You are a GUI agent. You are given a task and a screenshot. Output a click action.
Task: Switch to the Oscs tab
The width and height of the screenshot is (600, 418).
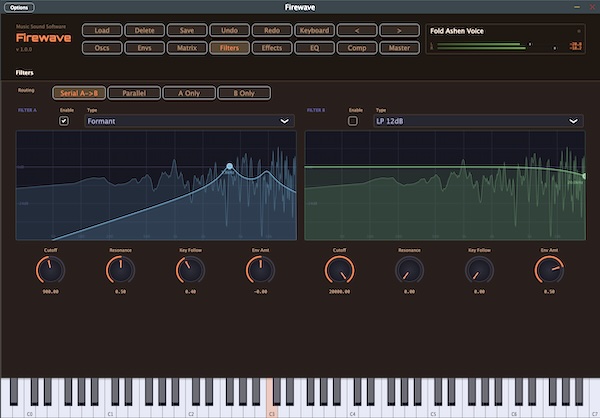[102, 48]
